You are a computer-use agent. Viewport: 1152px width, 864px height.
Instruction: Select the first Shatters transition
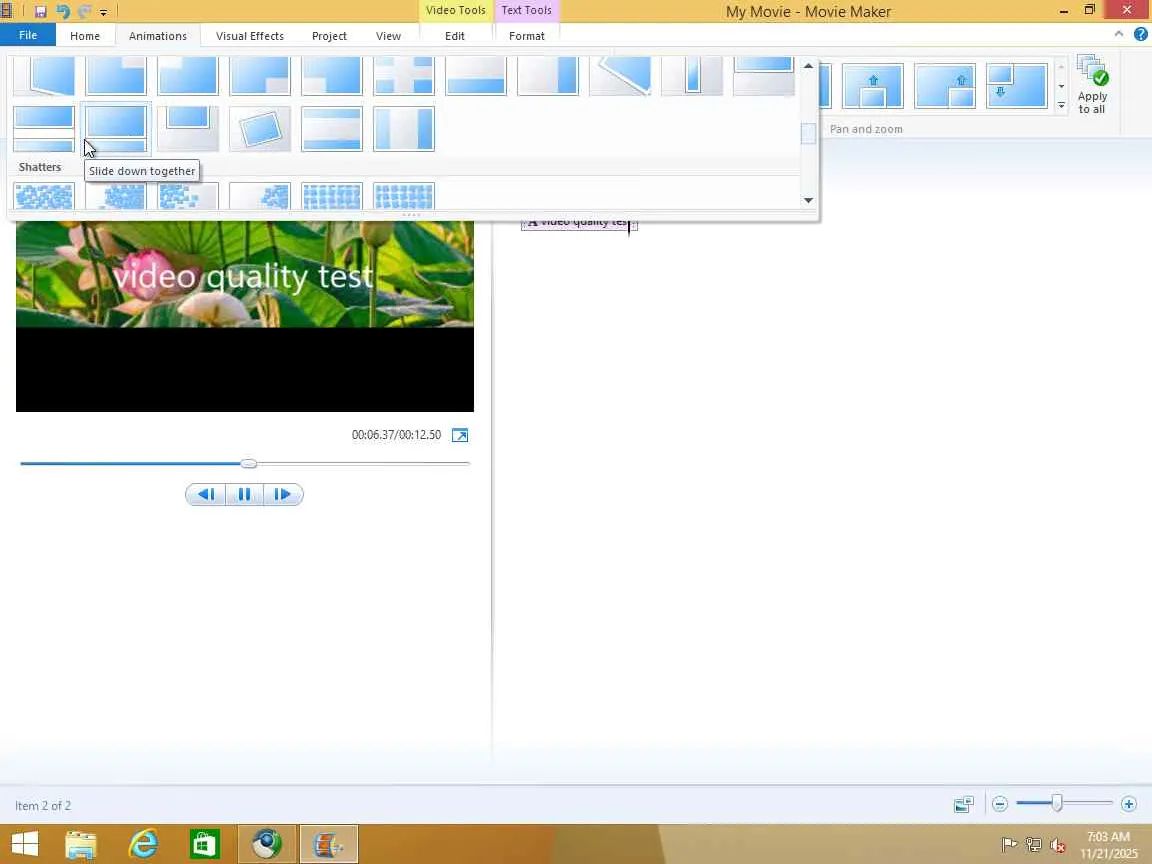click(x=44, y=196)
